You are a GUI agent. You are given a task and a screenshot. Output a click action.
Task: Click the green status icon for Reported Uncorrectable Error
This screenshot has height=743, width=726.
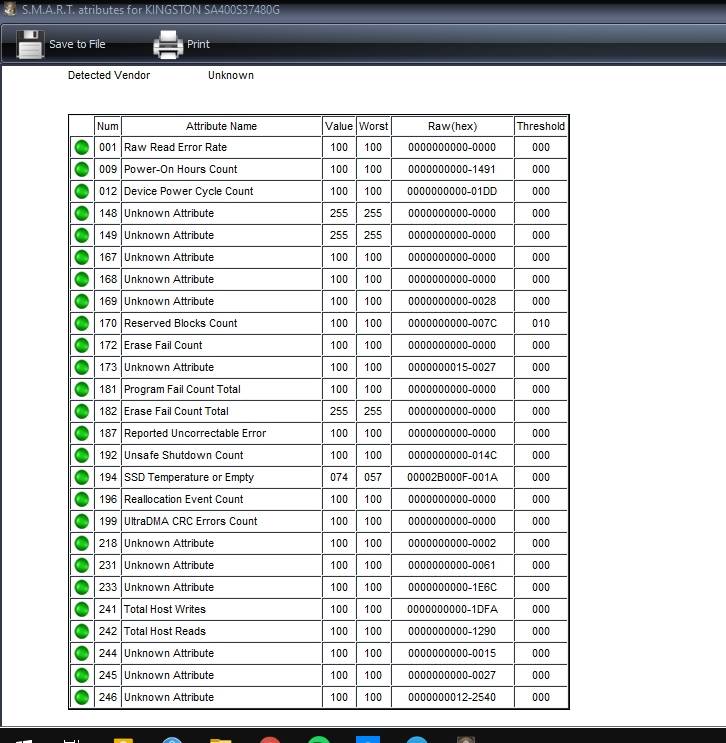pos(82,433)
